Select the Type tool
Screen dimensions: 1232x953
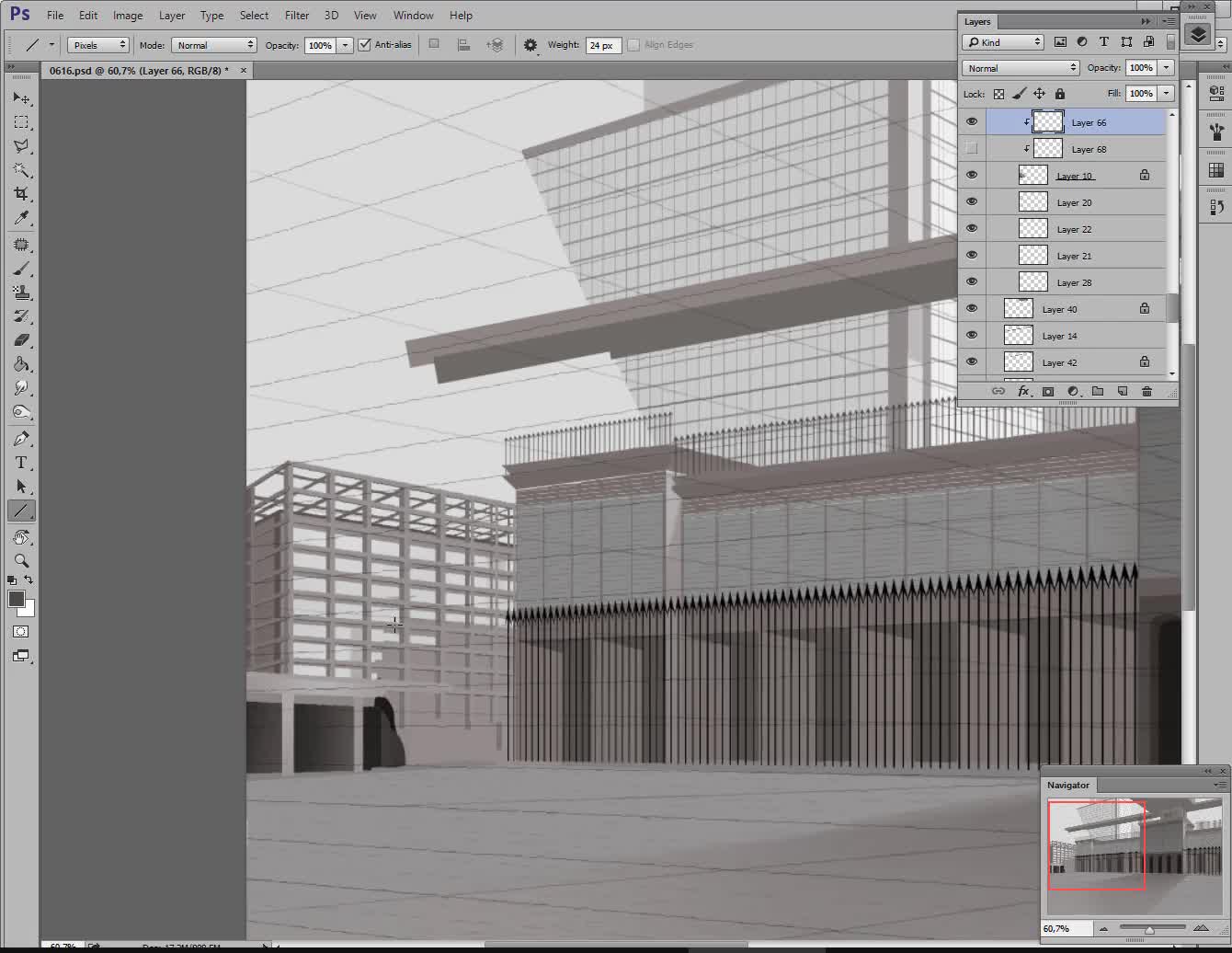[20, 463]
